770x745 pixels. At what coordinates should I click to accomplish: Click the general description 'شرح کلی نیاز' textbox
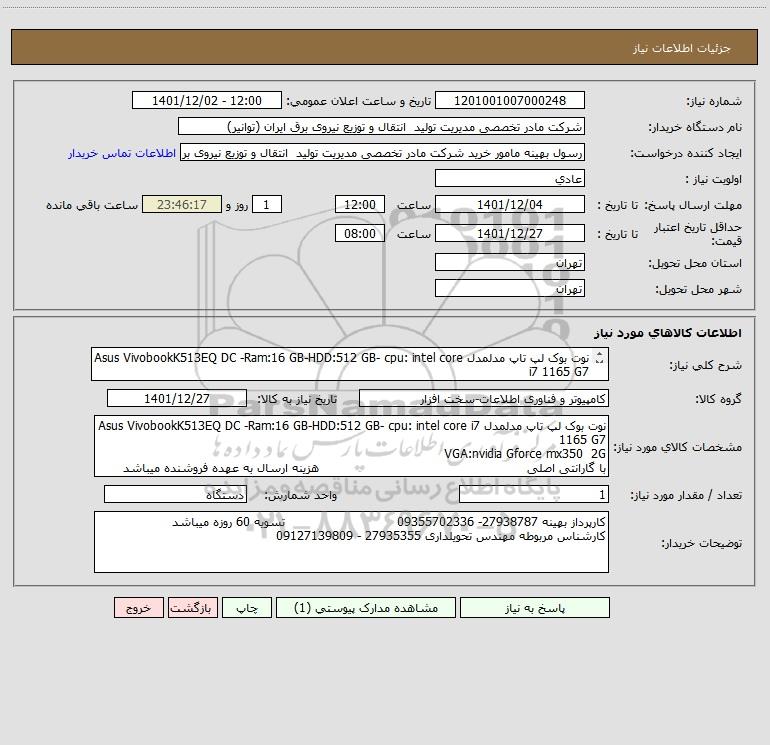(x=350, y=364)
